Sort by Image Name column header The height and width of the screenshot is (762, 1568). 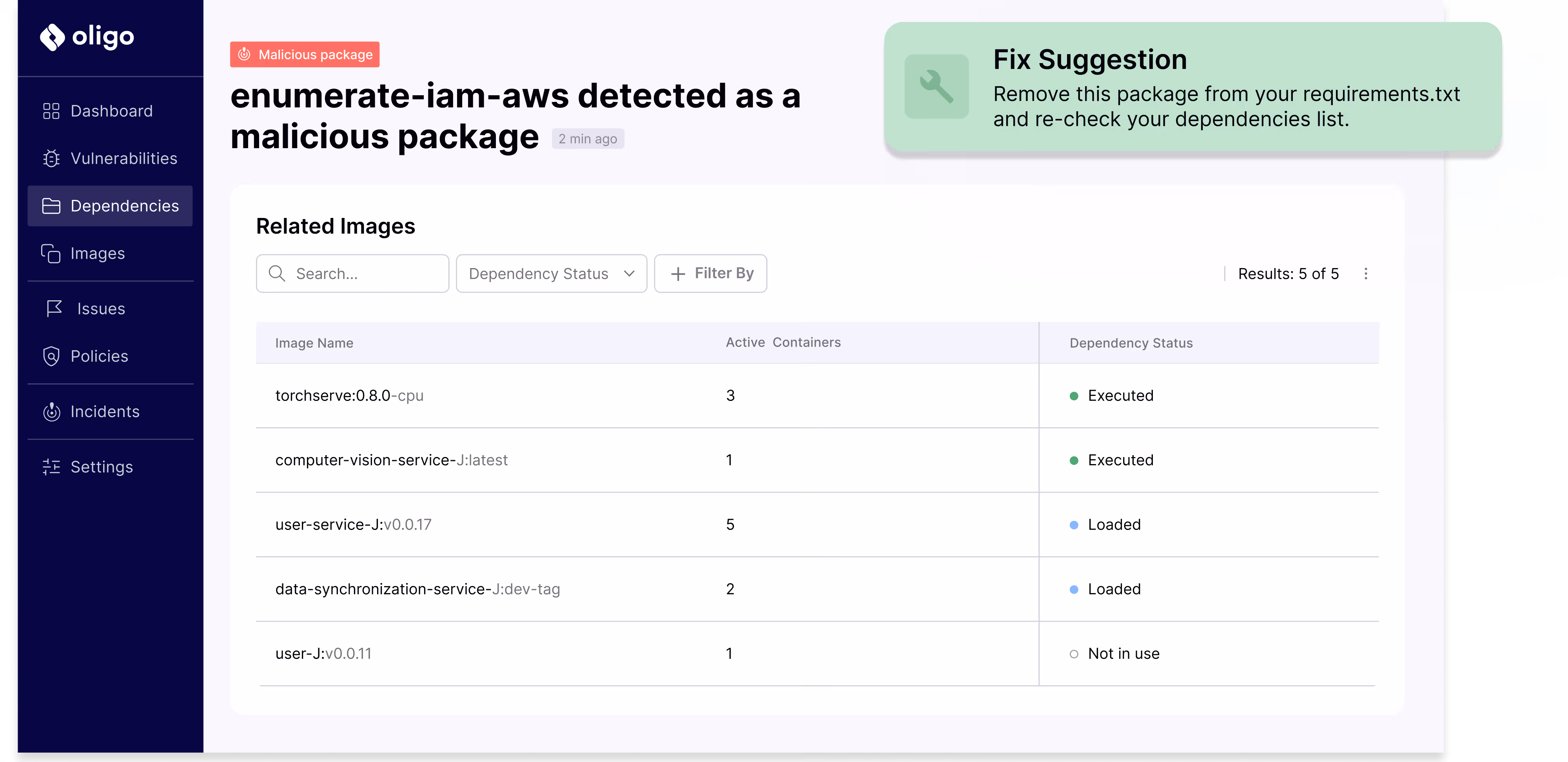tap(314, 343)
